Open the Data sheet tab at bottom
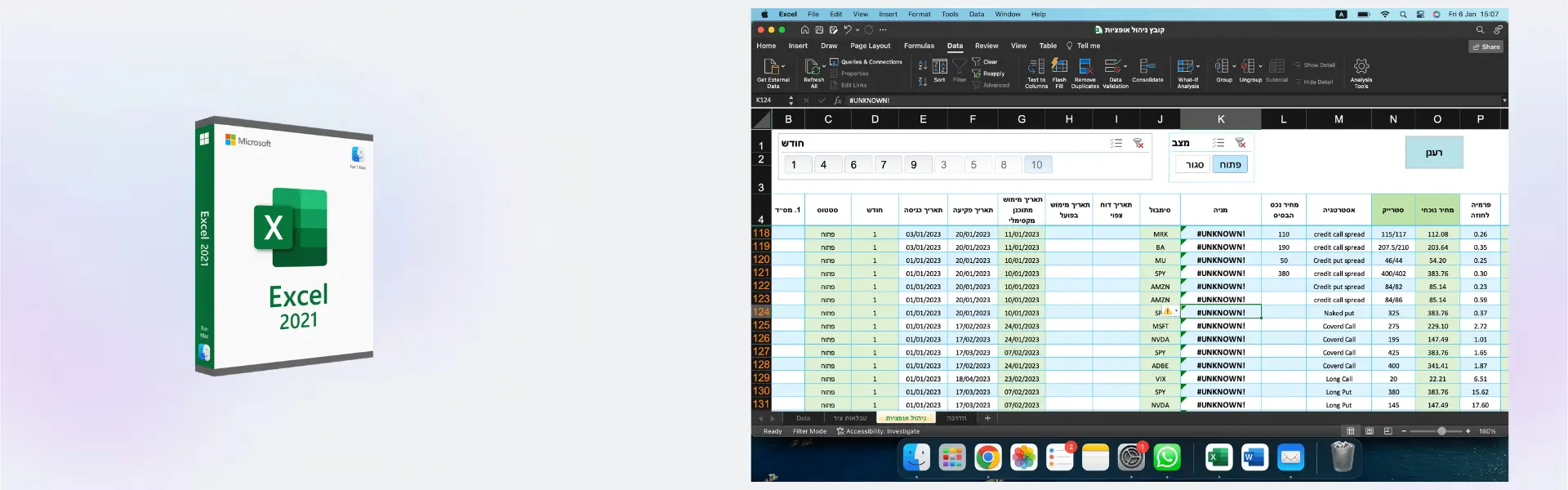1568x490 pixels. [804, 418]
